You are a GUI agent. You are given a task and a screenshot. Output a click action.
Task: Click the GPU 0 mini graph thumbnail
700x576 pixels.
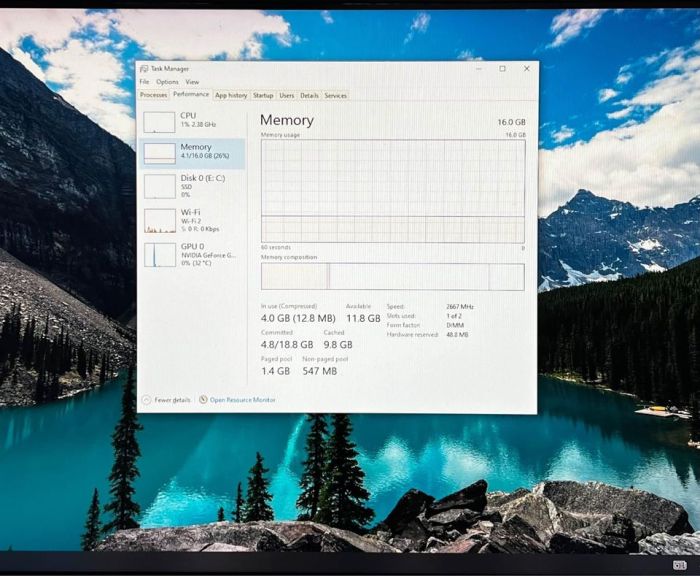[159, 255]
